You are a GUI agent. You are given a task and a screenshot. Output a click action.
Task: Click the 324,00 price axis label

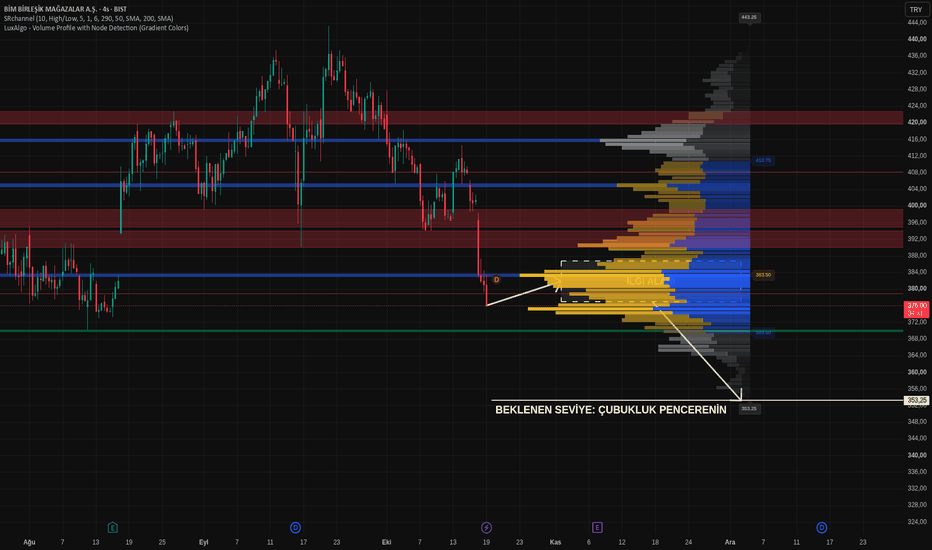click(917, 522)
